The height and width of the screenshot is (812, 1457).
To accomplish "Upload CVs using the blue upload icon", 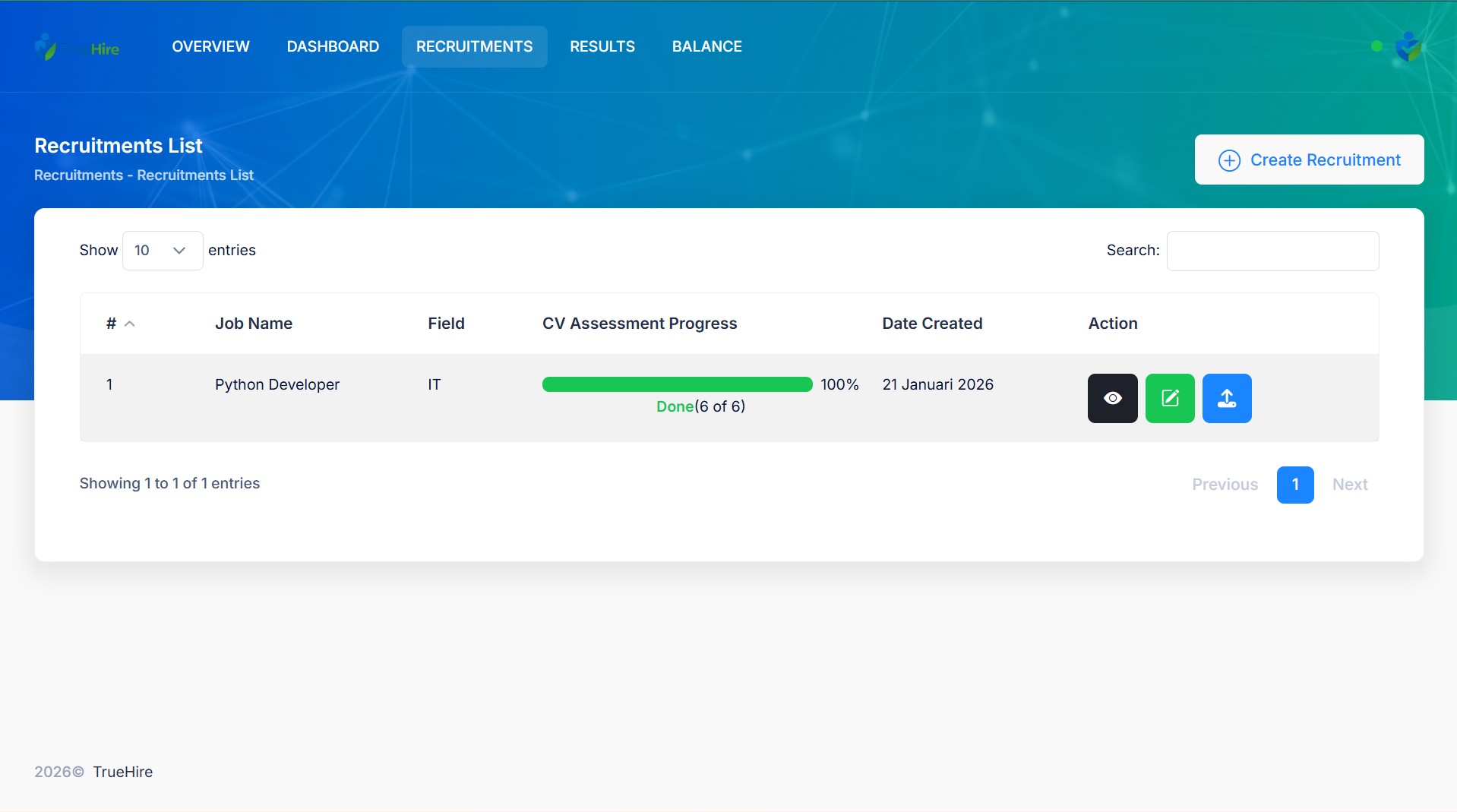I will (x=1226, y=398).
